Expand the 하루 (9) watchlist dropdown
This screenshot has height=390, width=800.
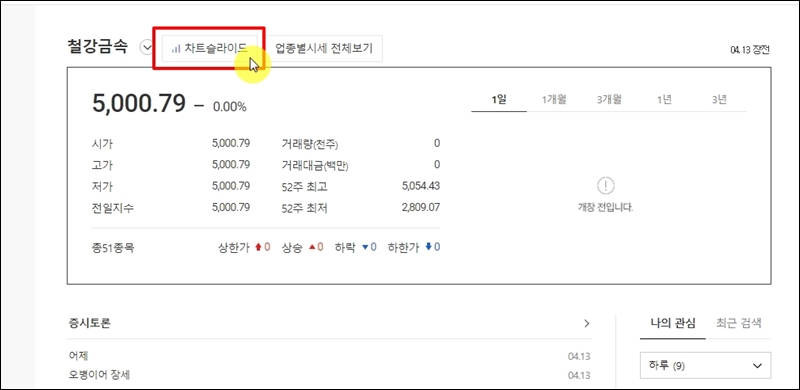click(705, 365)
